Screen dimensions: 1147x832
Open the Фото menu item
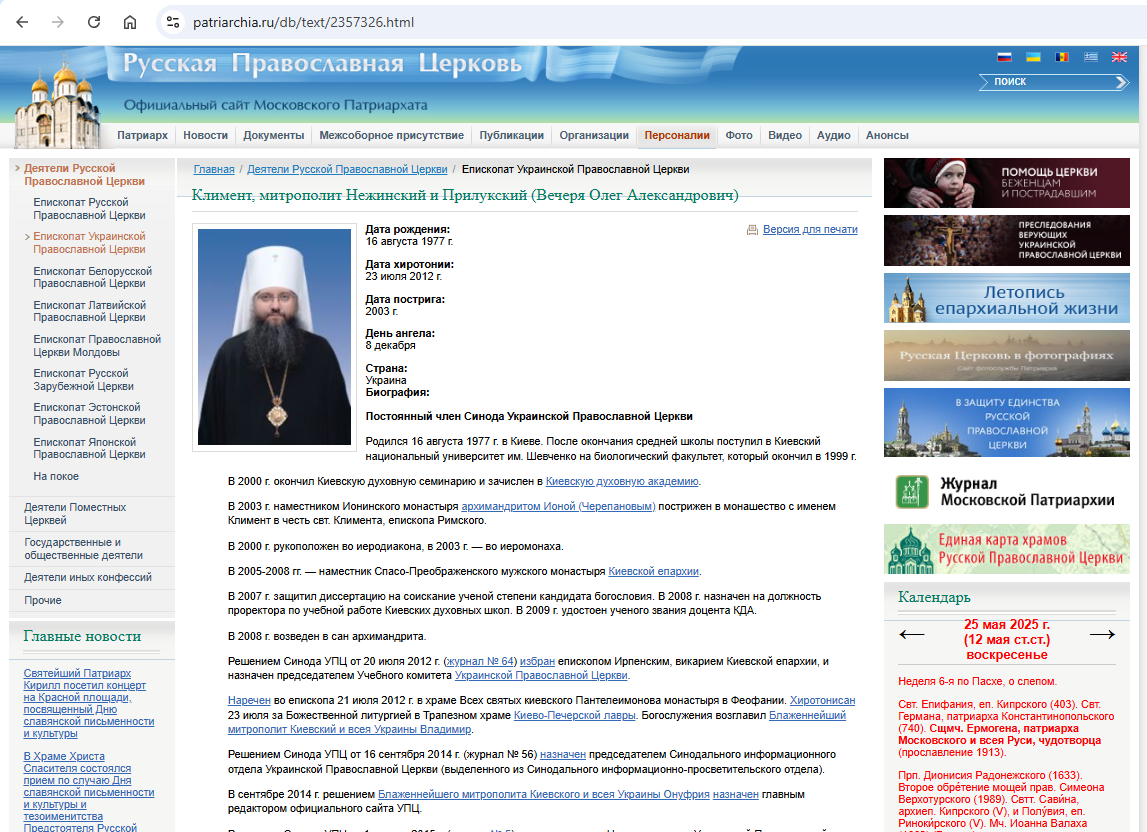739,135
